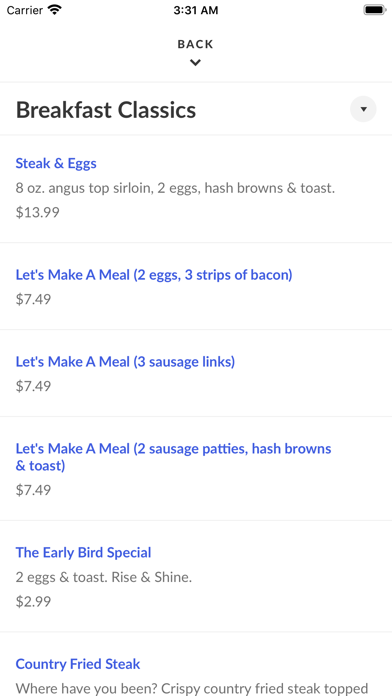Tap the $13.99 price of Steak & Eggs

click(37, 212)
